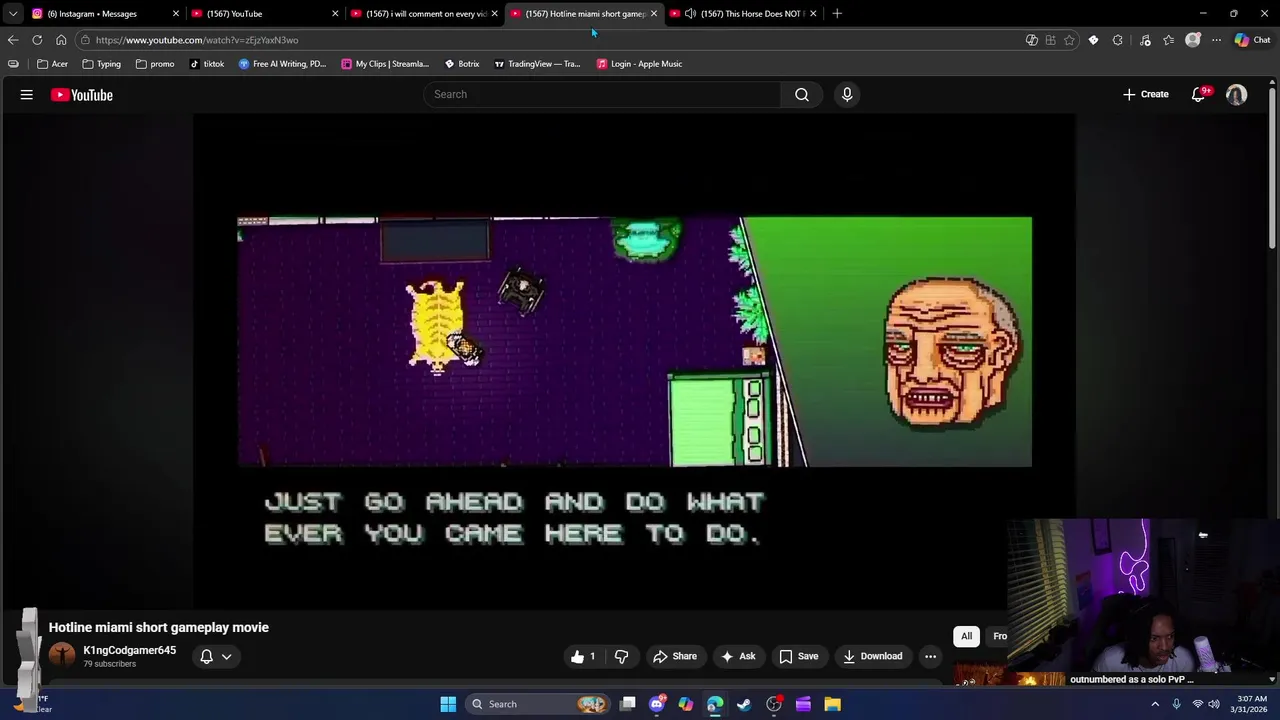Open Free AI Writing bookmark

pos(282,64)
